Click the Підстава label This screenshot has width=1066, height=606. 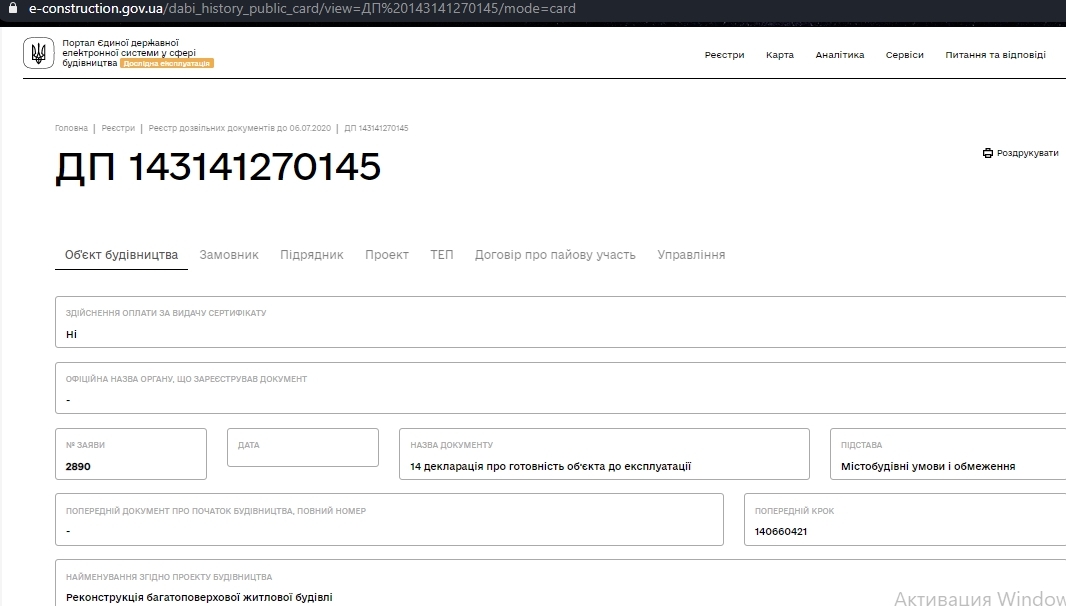point(861,445)
